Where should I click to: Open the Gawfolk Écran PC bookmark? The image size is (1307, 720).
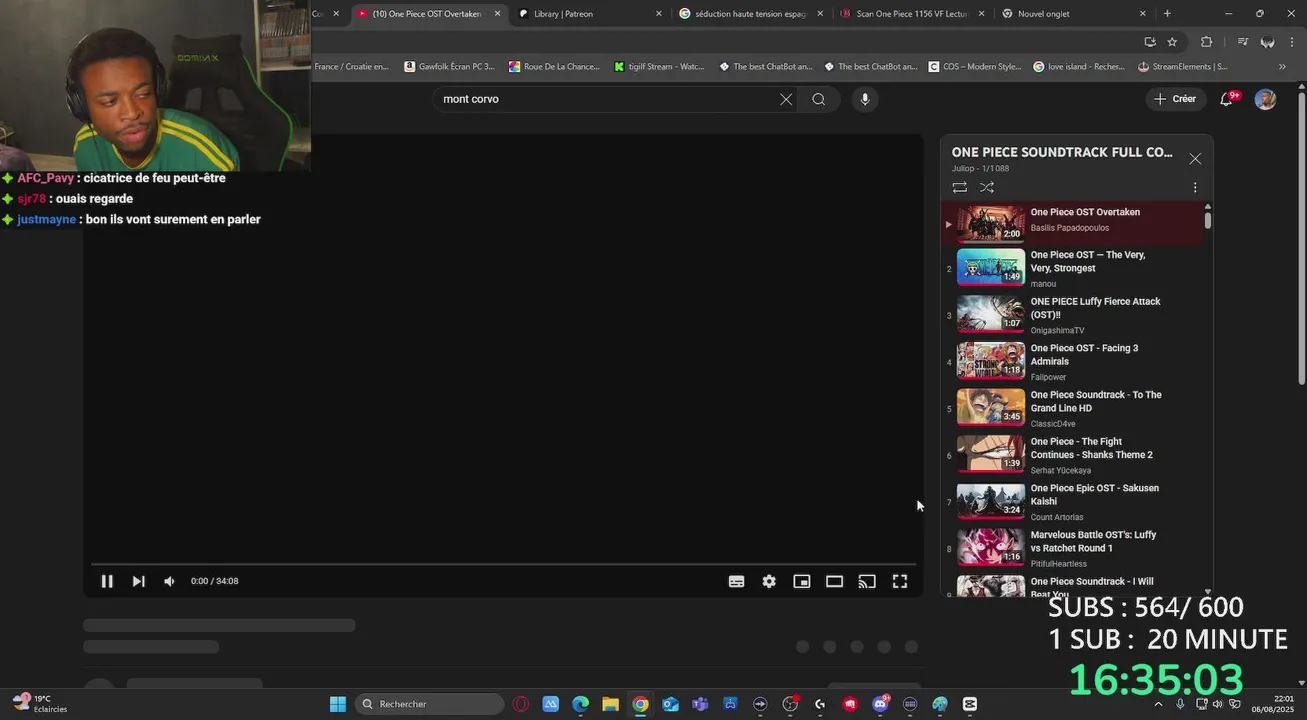(449, 67)
